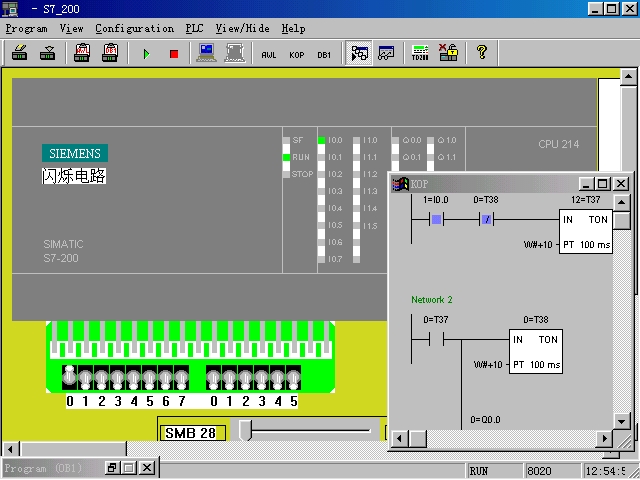The image size is (640, 480).
Task: Click the grayed-out I/O exchange icon
Action: [x=235, y=53]
